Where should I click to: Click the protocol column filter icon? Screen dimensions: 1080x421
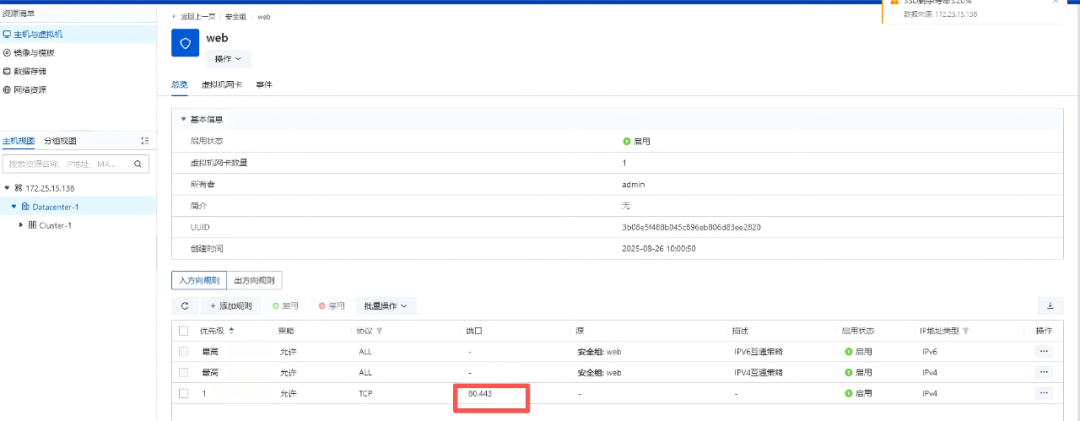[x=380, y=331]
